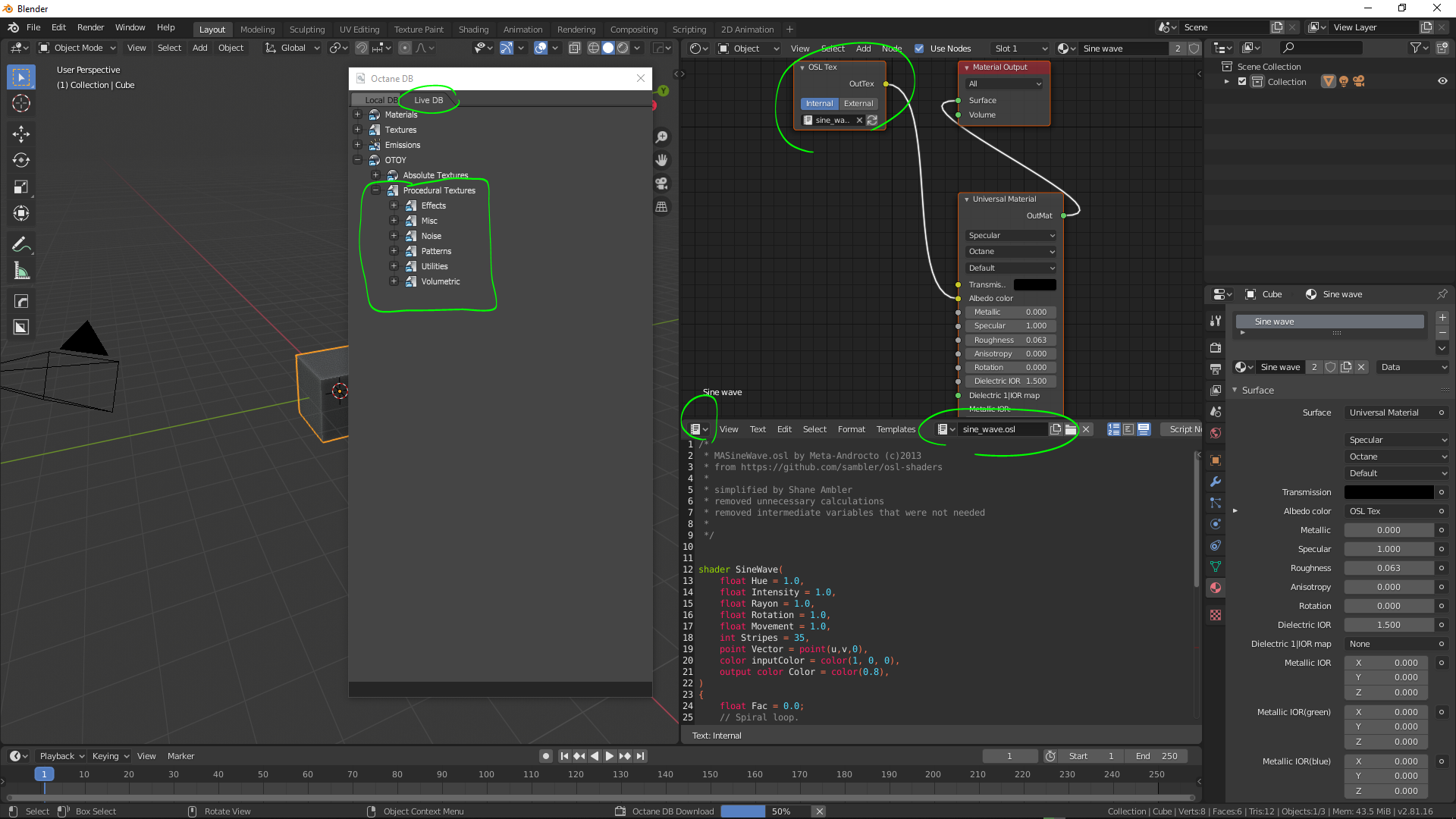Toggle the Use Nodes checkbox
The height and width of the screenshot is (819, 1456).
[x=919, y=49]
